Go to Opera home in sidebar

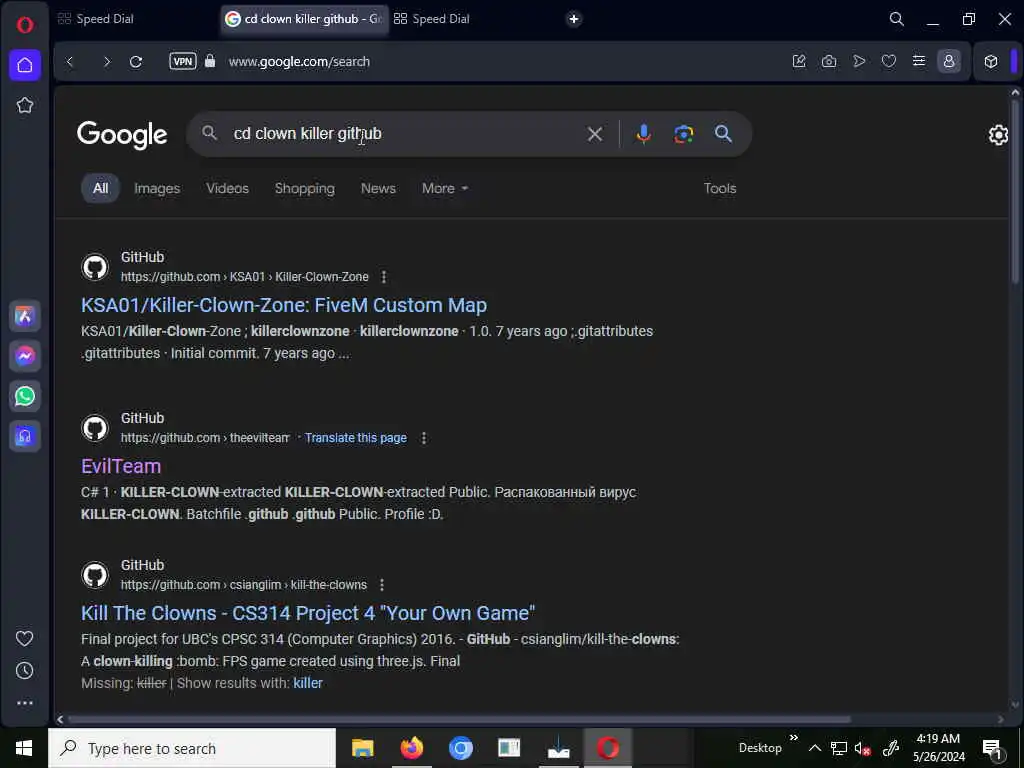(25, 65)
